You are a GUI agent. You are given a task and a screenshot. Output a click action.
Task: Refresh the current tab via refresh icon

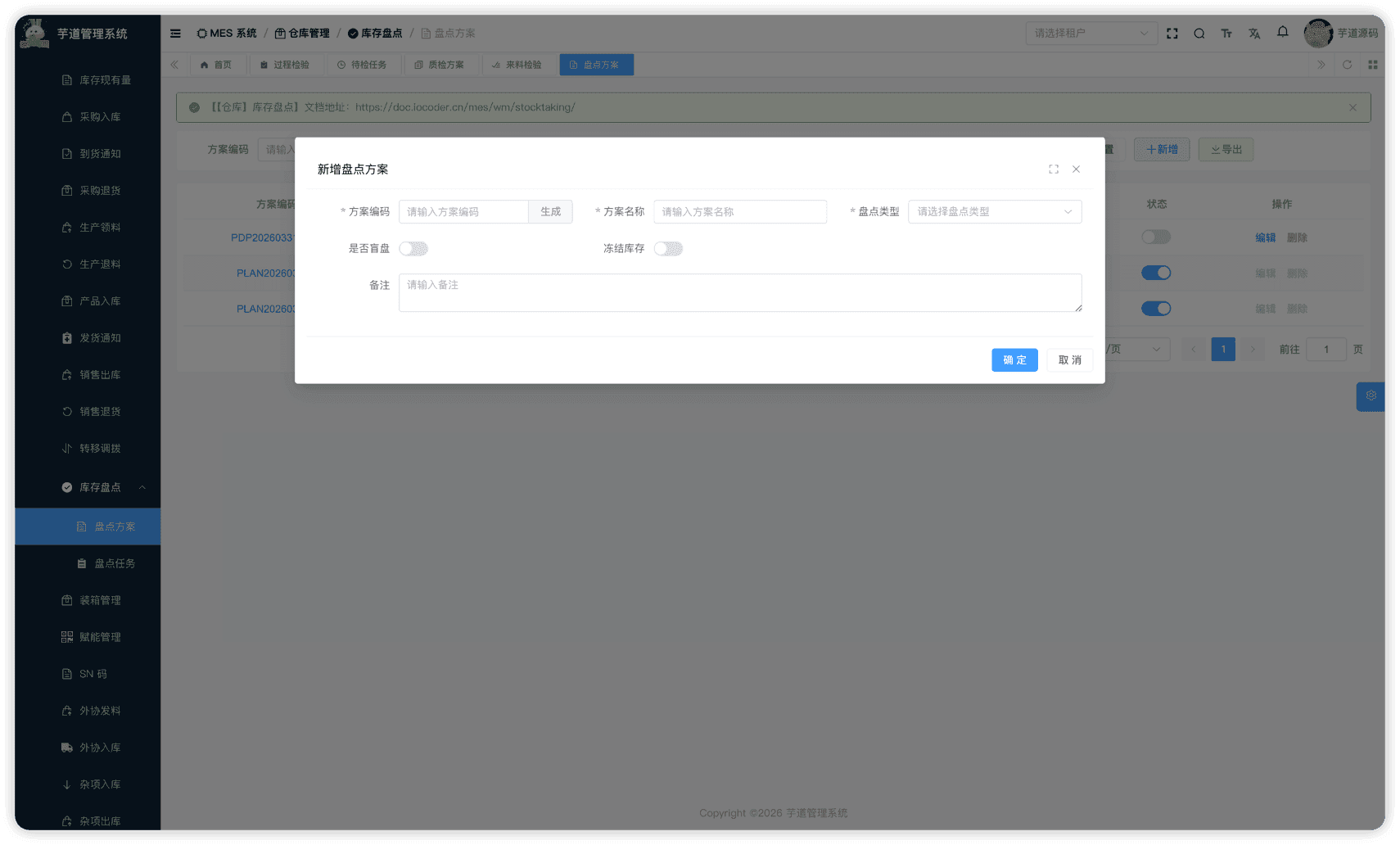(1347, 65)
